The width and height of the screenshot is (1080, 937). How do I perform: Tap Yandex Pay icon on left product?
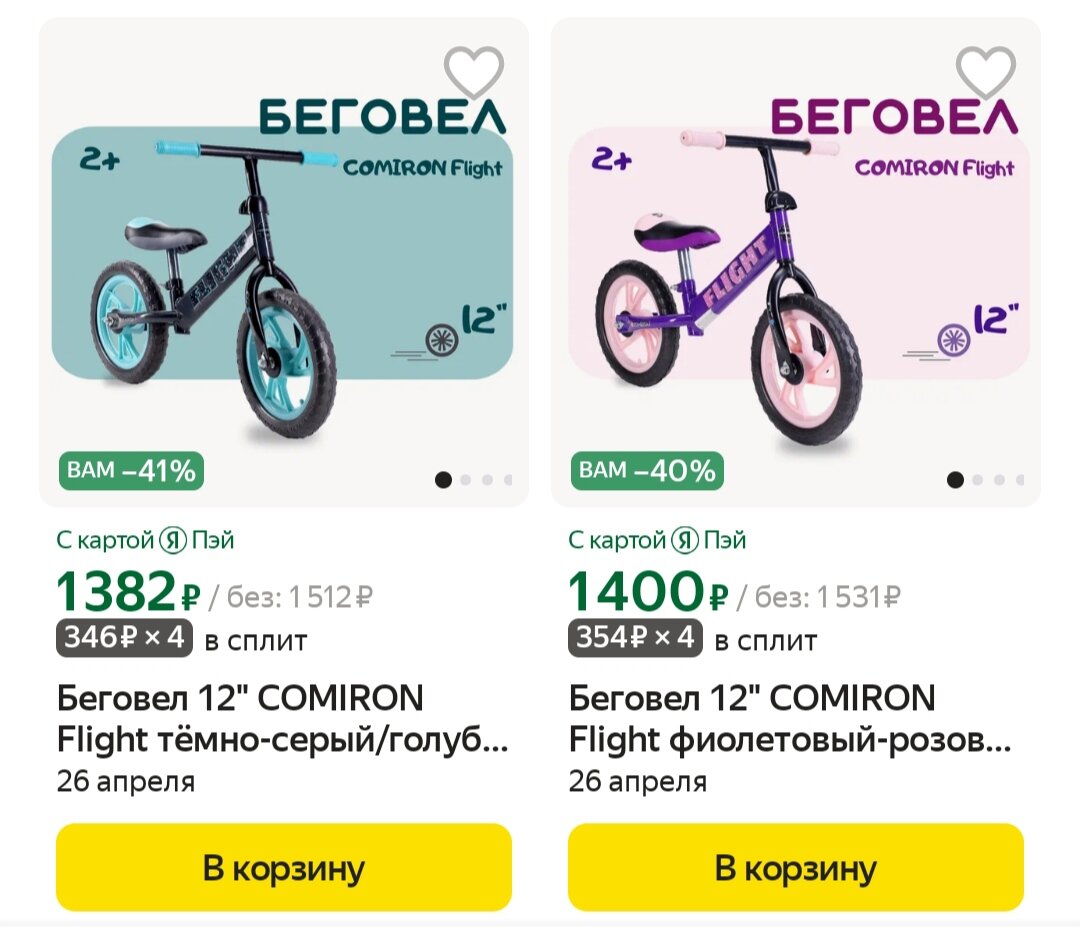click(173, 541)
